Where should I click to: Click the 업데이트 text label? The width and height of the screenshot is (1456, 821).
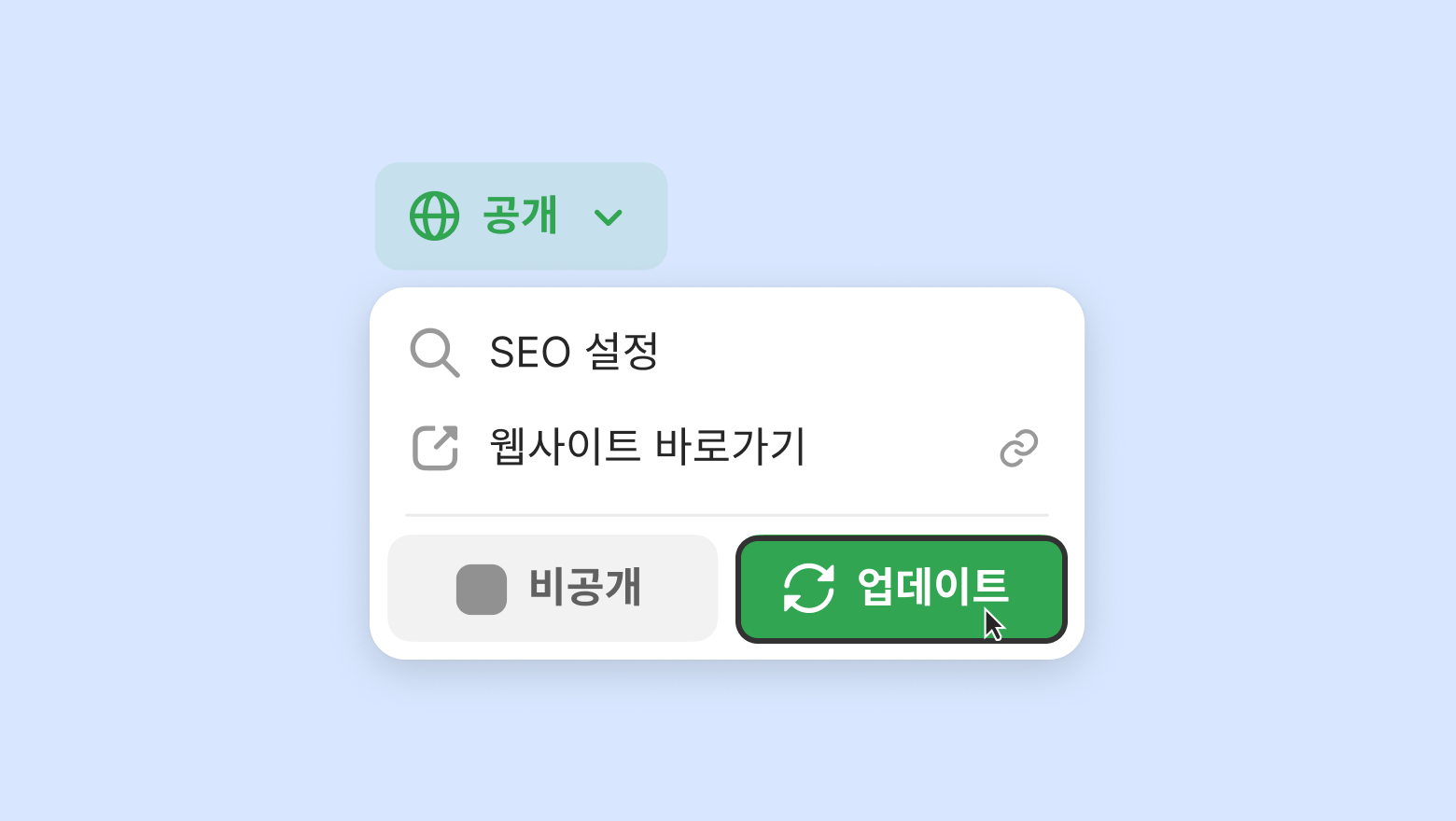(x=931, y=587)
